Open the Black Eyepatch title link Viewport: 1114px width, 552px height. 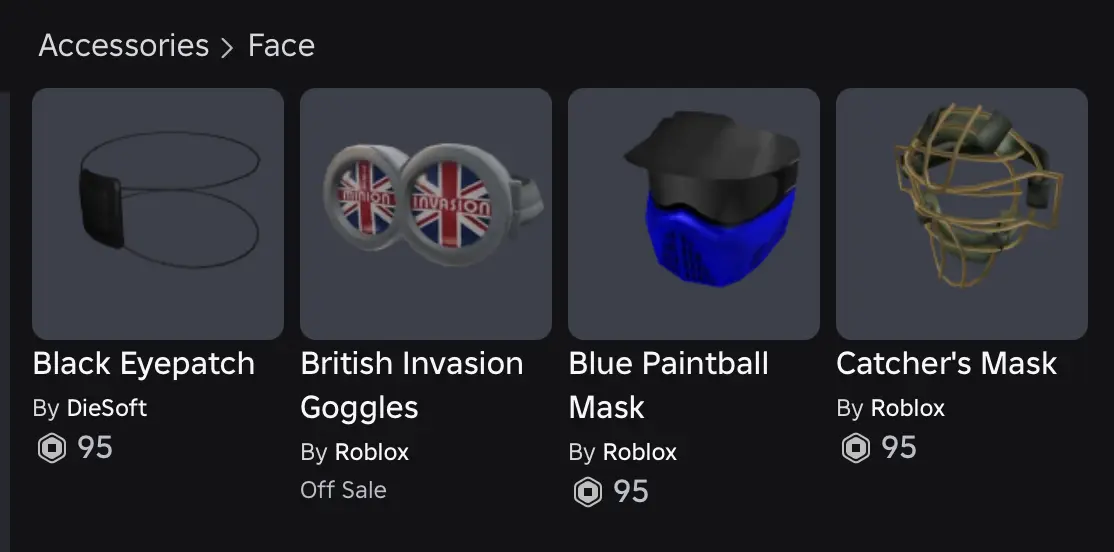coord(144,364)
